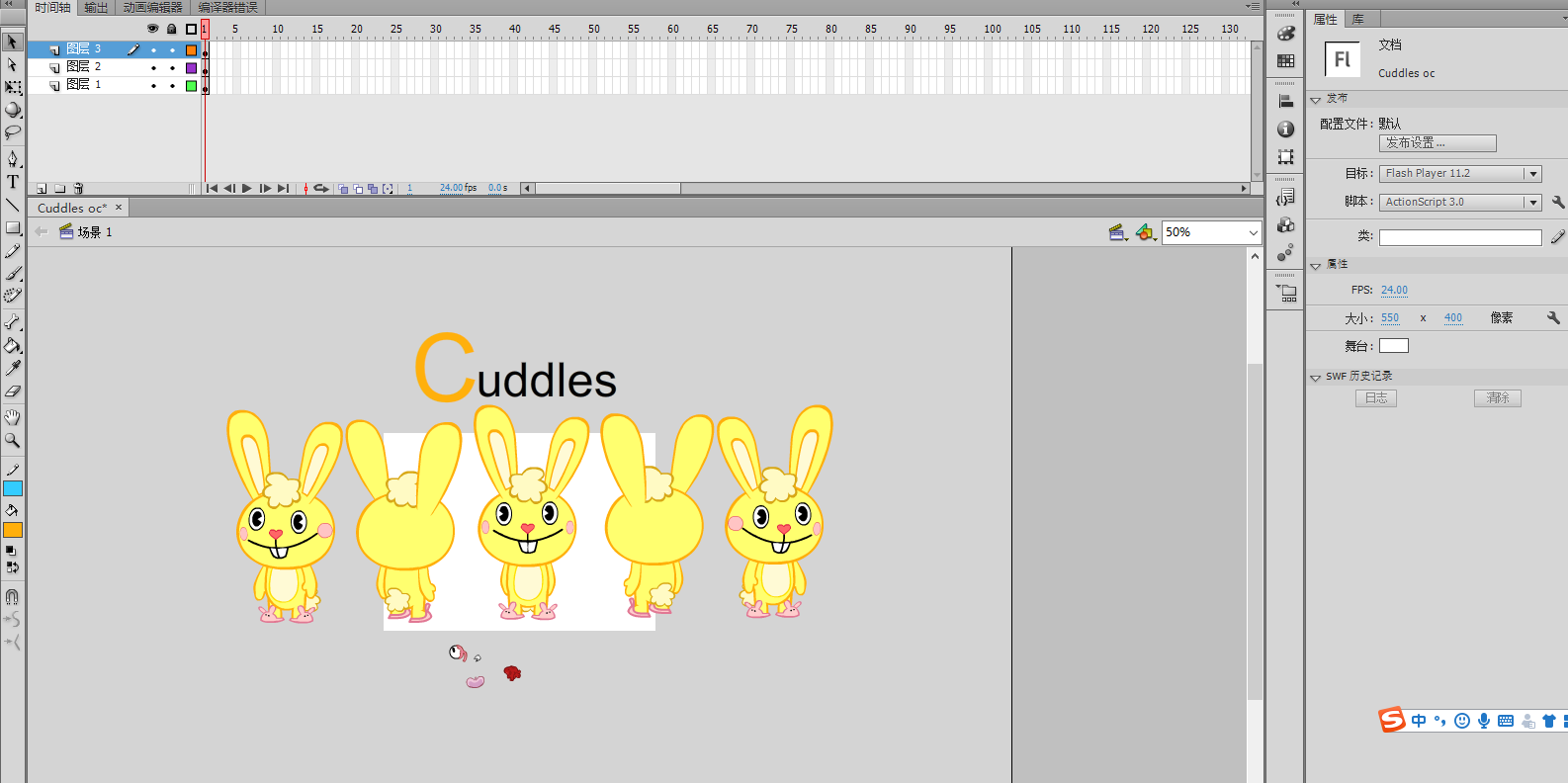
Task: Toggle the loop playback button
Action: [x=321, y=188]
